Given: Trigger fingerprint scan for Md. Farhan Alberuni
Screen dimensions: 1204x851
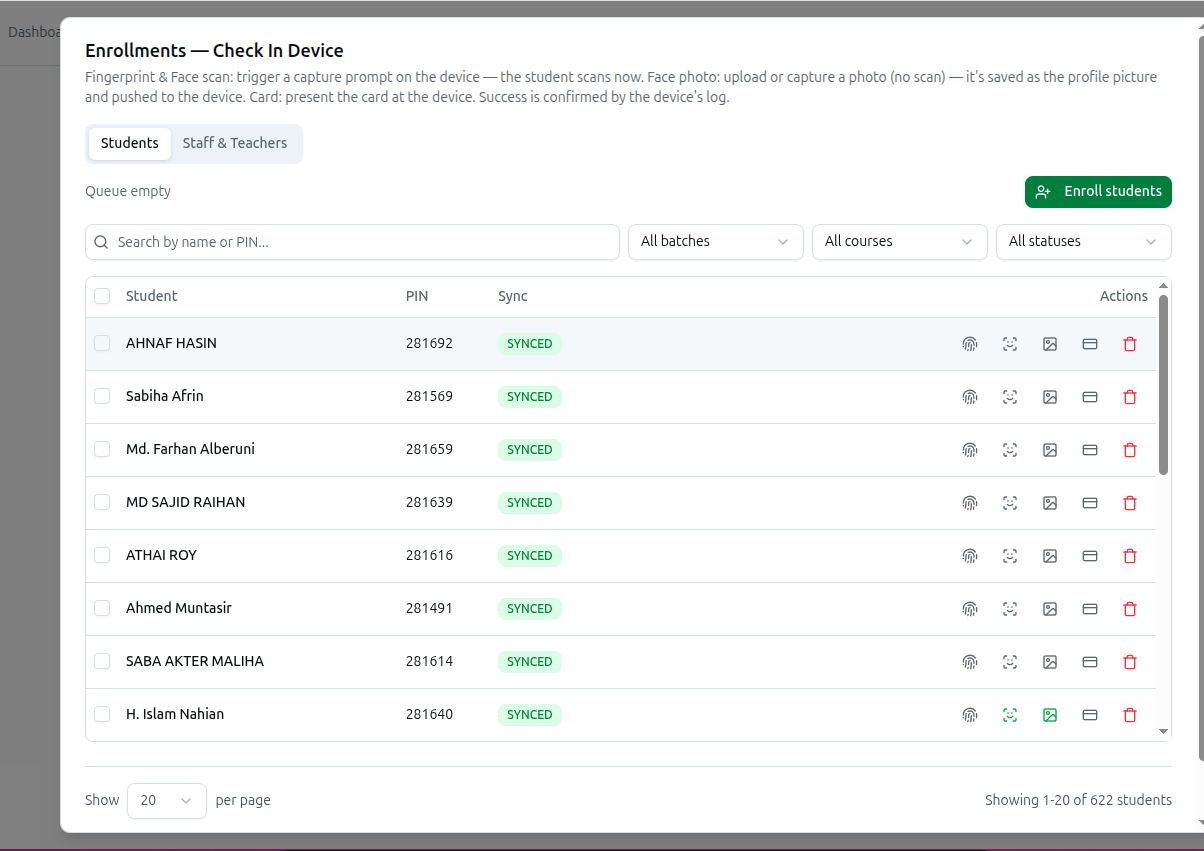Looking at the screenshot, I should [970, 450].
